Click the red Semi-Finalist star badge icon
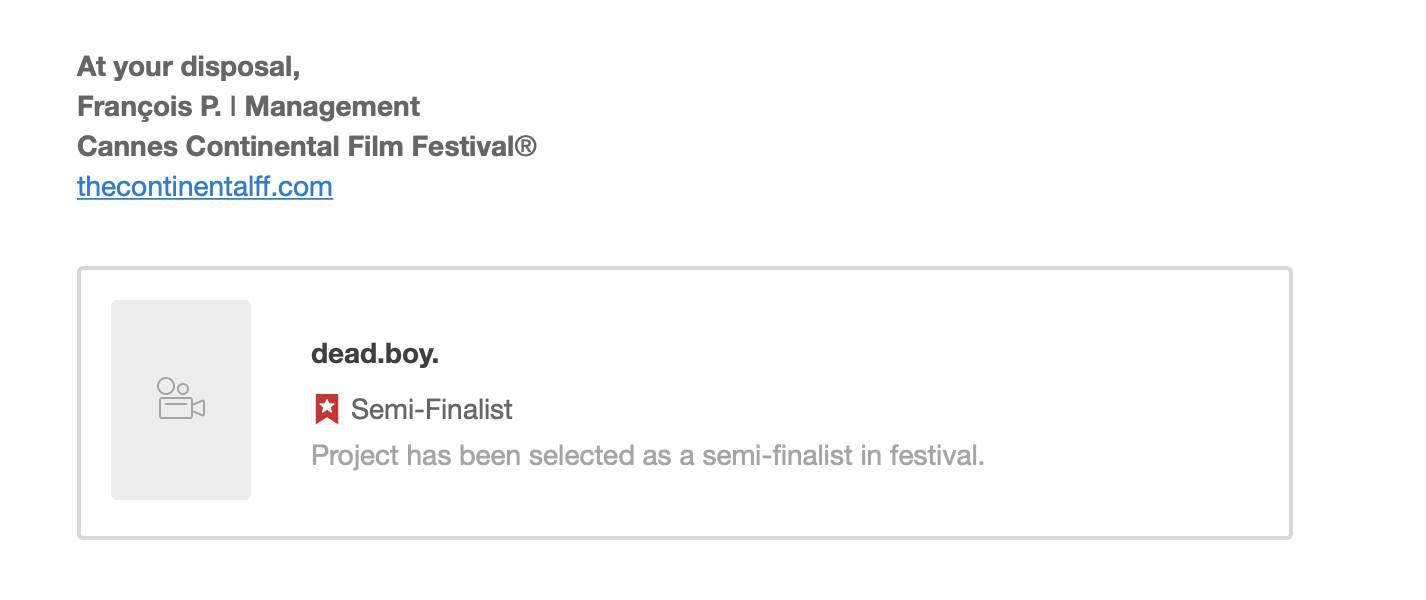 (x=326, y=409)
